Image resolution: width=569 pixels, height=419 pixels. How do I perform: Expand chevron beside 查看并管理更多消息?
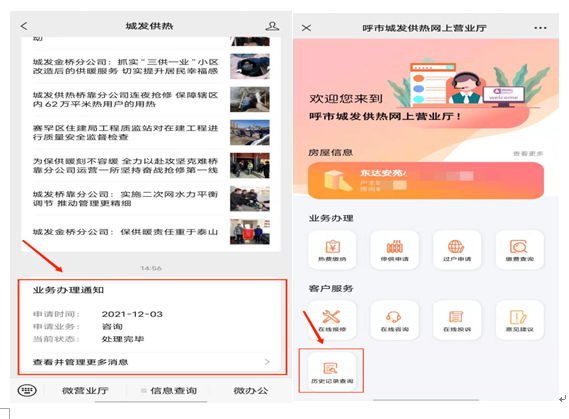click(267, 362)
